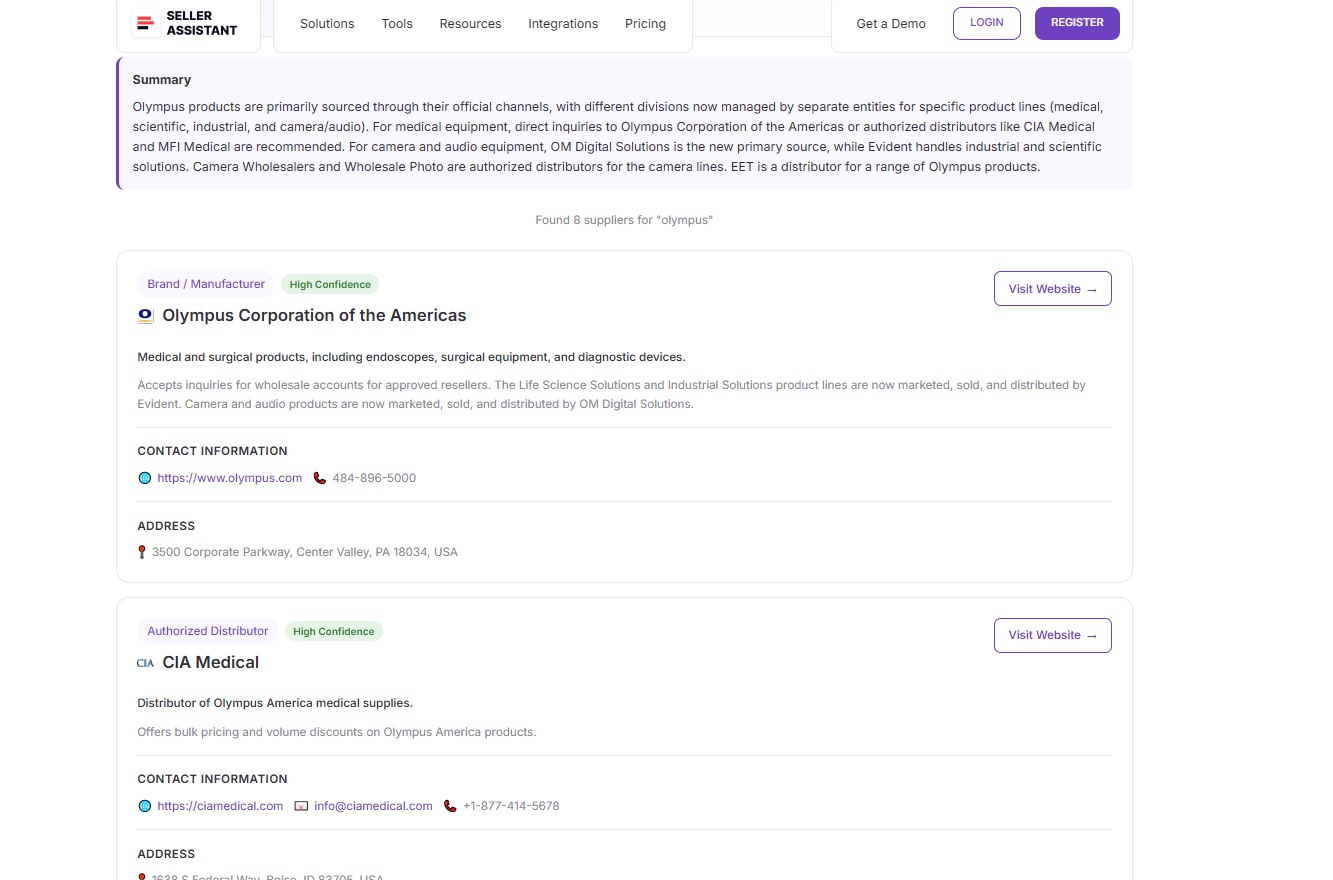This screenshot has height=880, width=1333.
Task: Click map pin icon by Center Valley address
Action: pos(142,552)
